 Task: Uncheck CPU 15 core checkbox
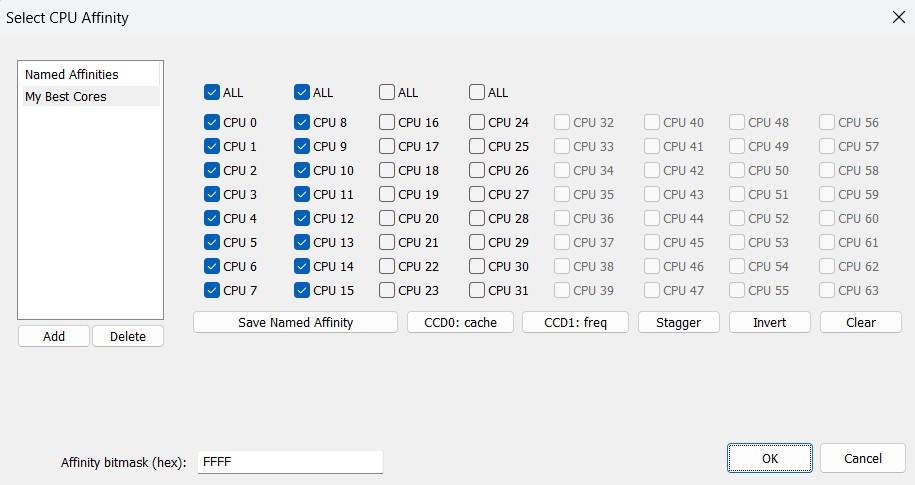(302, 291)
